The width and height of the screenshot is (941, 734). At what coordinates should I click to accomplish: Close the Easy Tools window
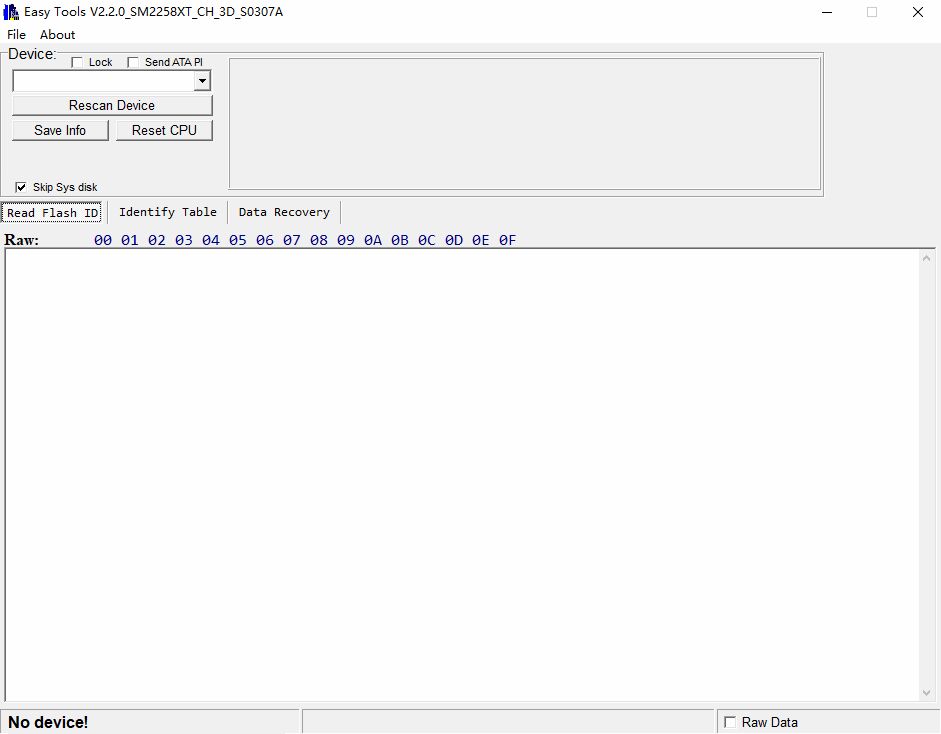point(918,12)
